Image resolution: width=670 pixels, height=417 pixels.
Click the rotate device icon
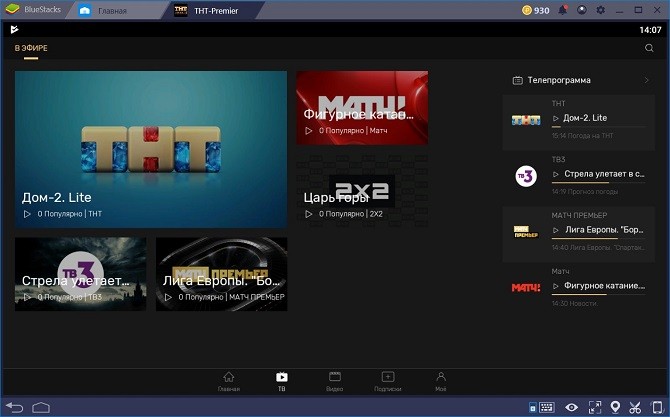(x=657, y=407)
